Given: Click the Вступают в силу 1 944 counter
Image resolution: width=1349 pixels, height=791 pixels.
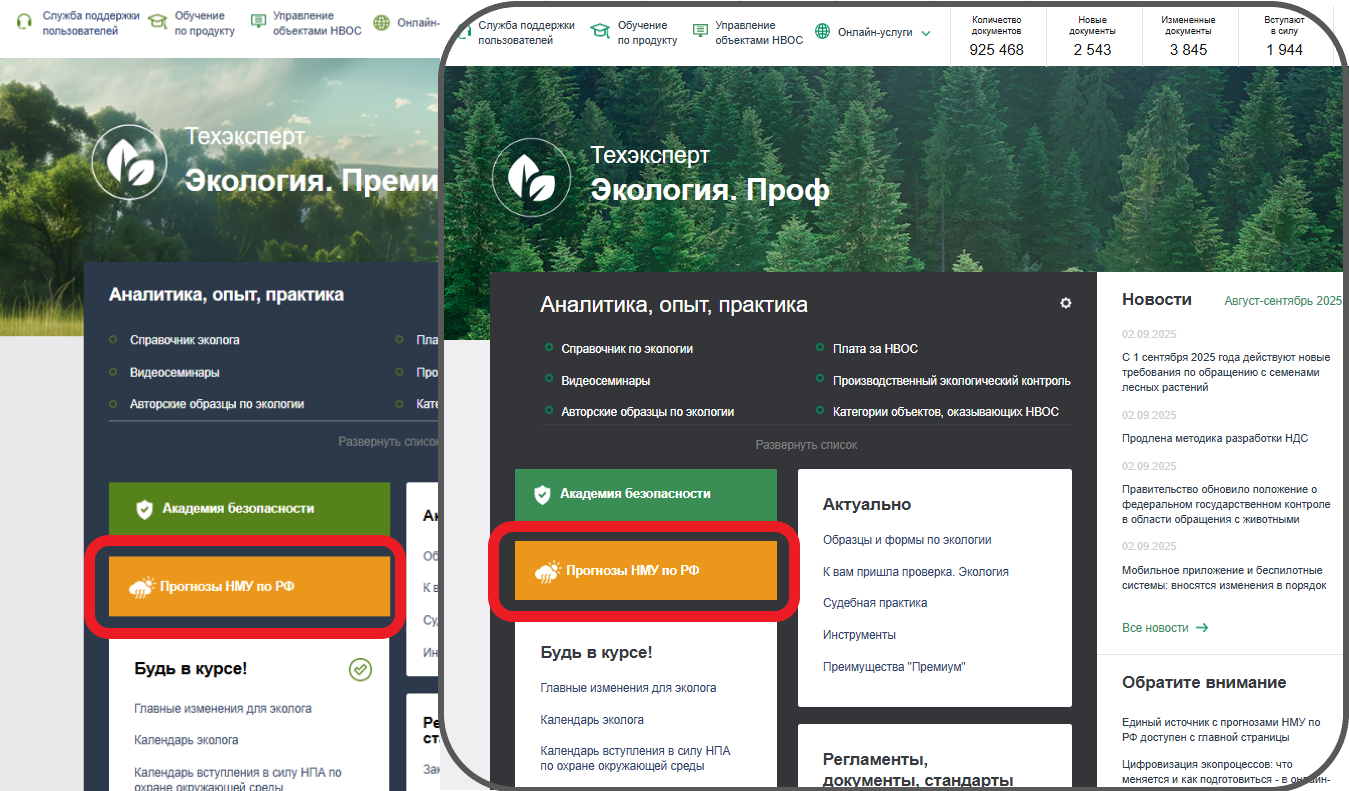Looking at the screenshot, I should (1284, 35).
